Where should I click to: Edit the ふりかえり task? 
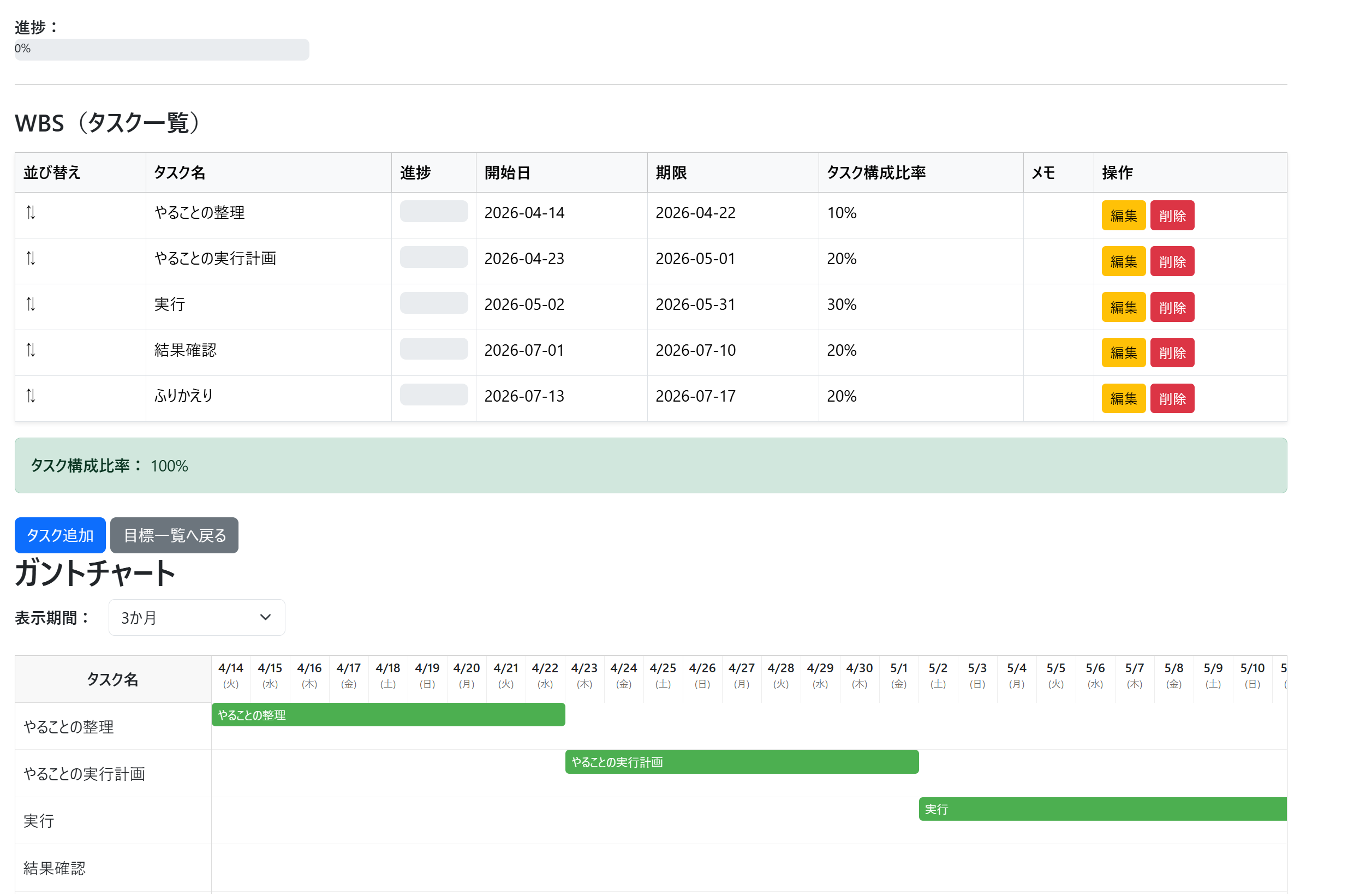tap(1123, 398)
